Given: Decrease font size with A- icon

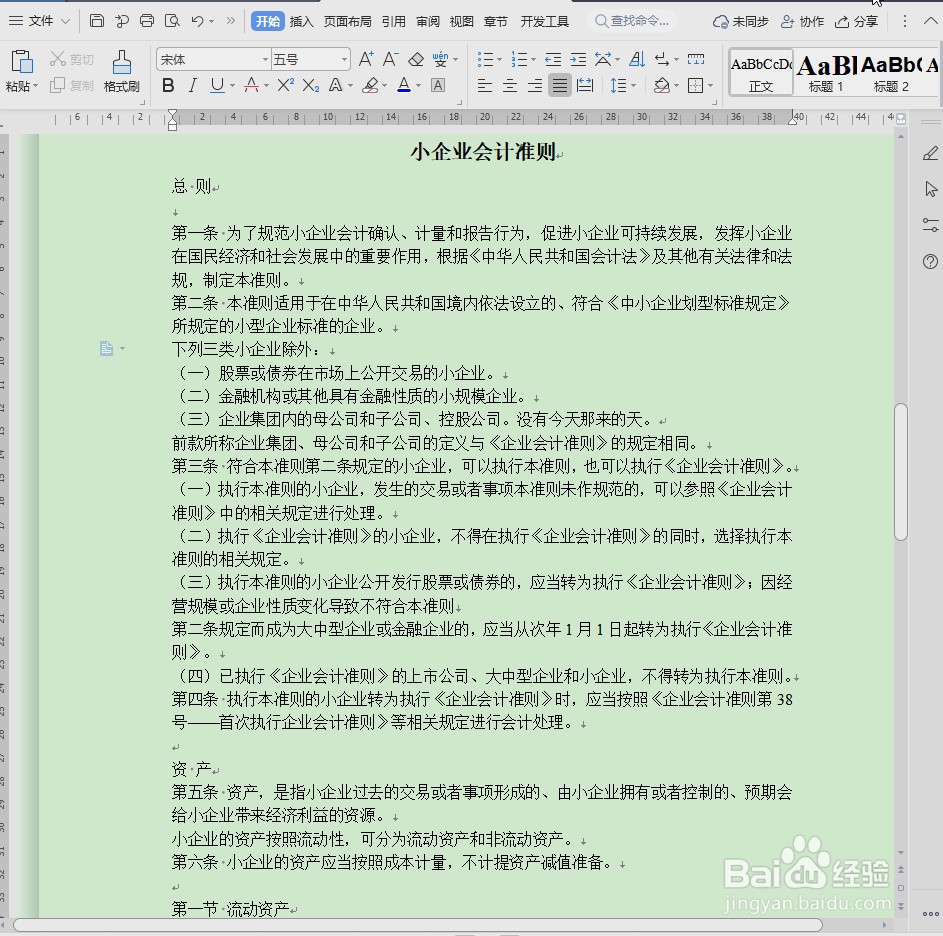Looking at the screenshot, I should click(x=390, y=59).
